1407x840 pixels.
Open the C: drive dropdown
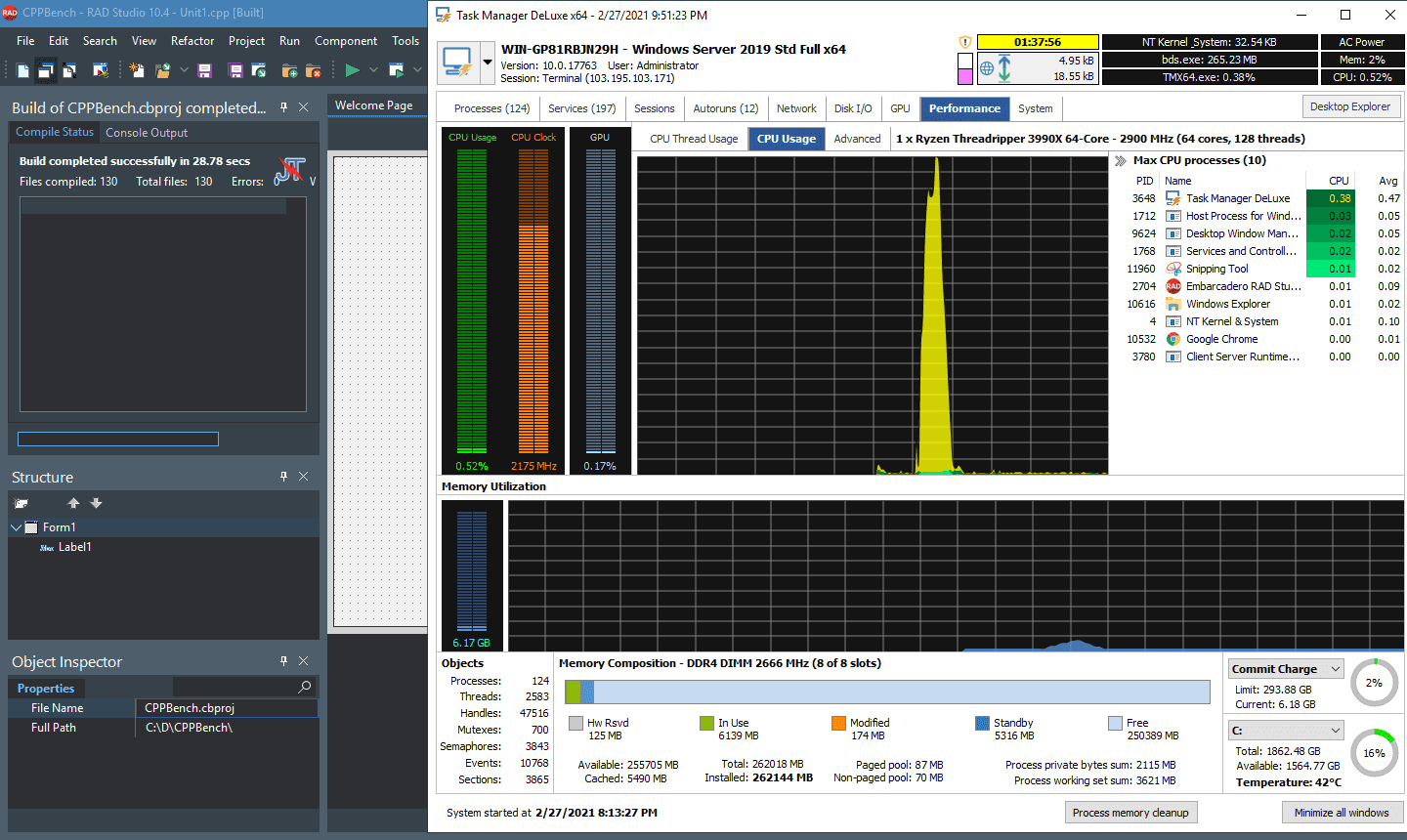pos(1335,731)
